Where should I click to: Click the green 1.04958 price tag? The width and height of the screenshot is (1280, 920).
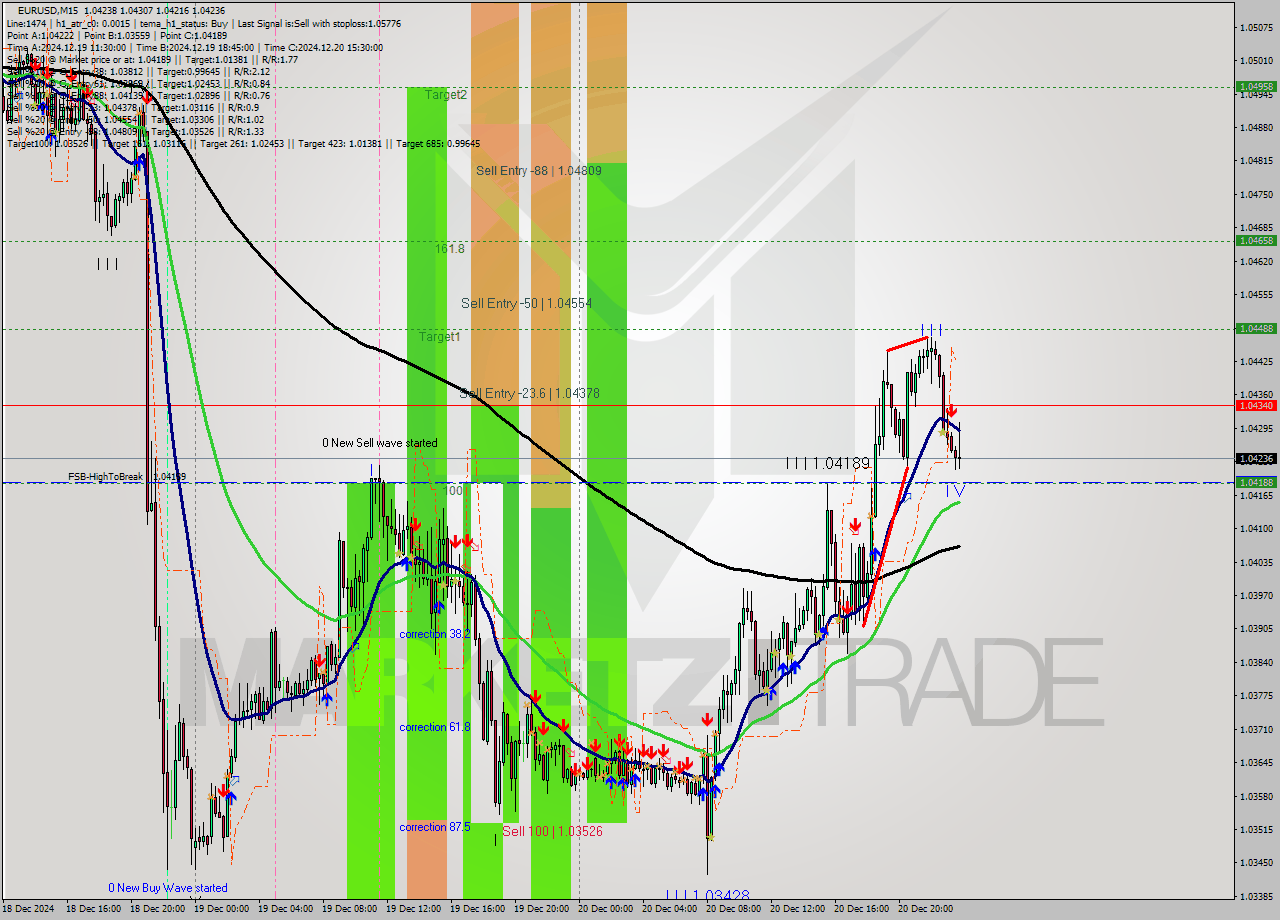tap(1256, 86)
